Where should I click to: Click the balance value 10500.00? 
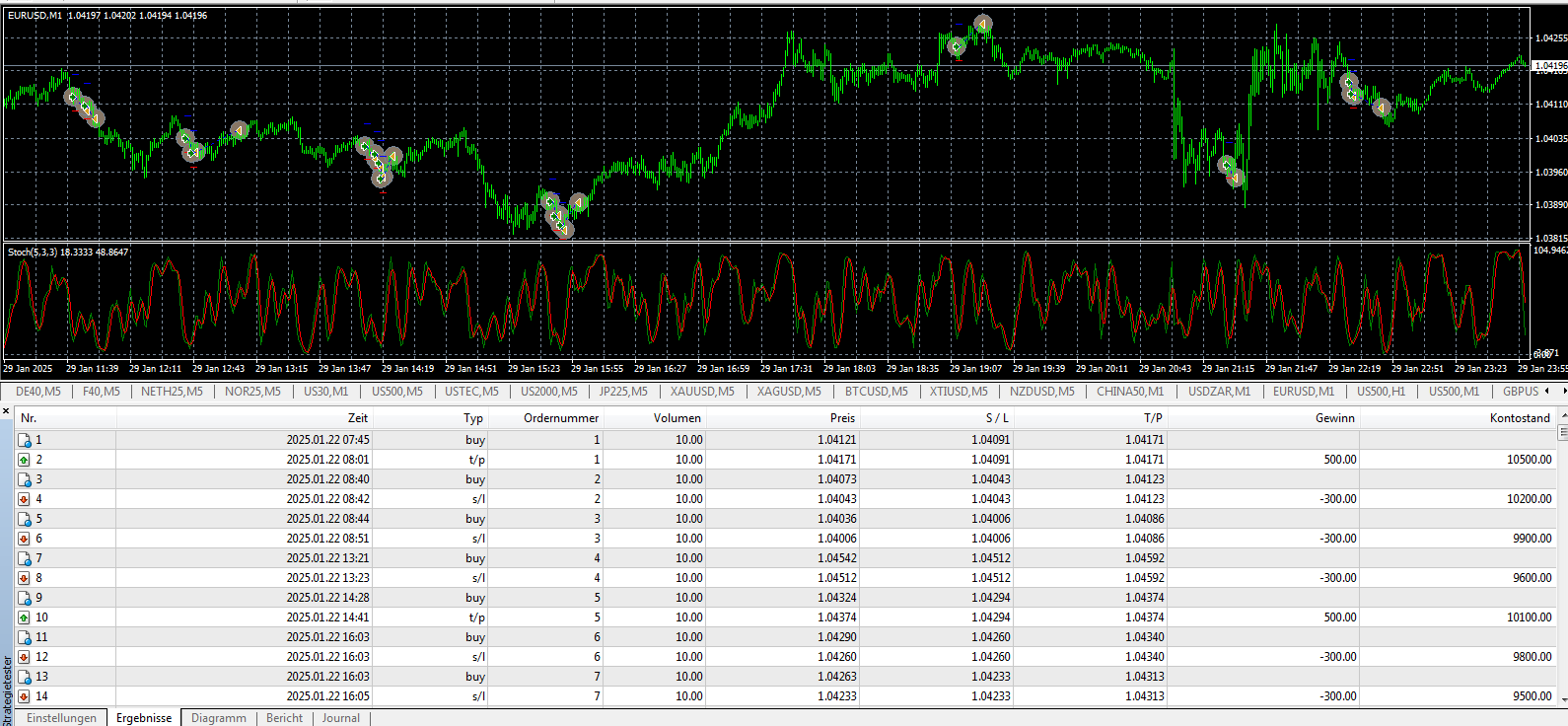[1530, 460]
